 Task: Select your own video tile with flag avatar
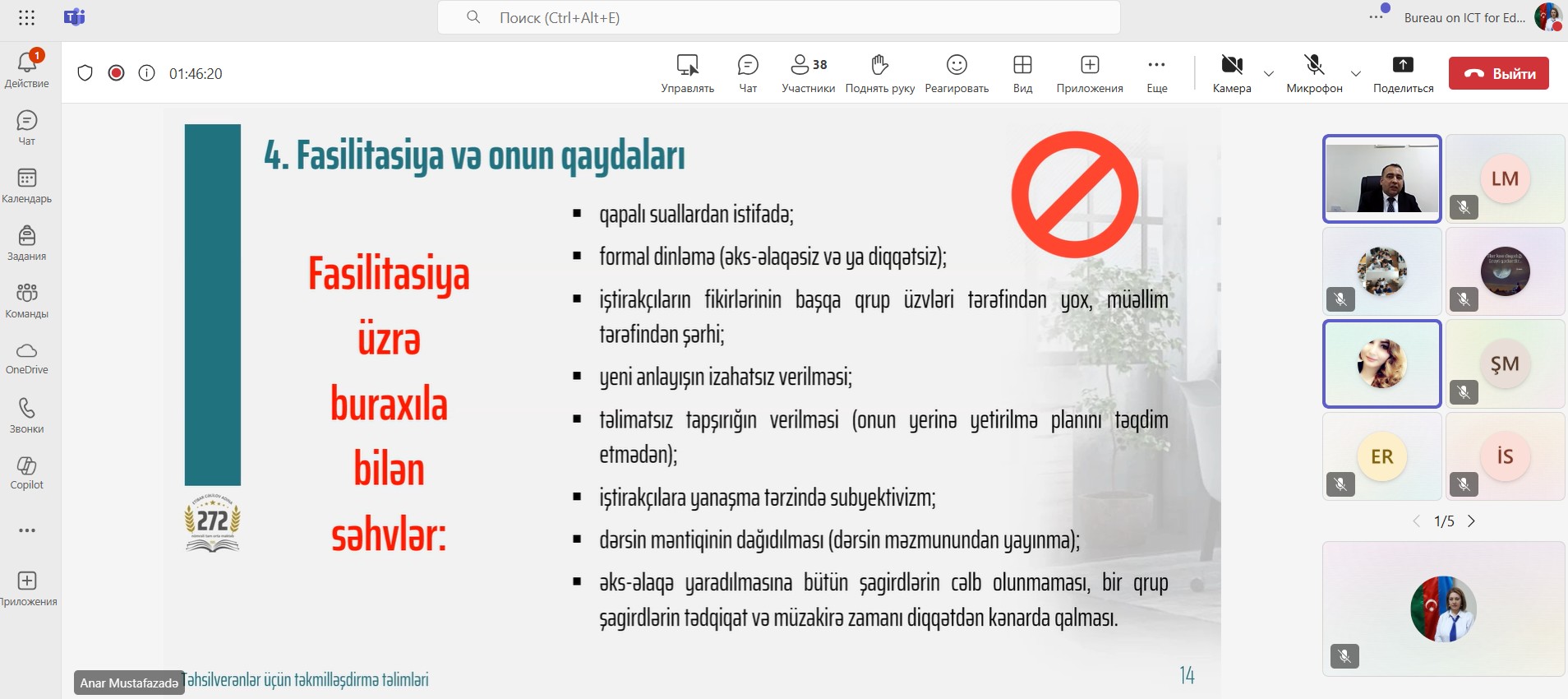point(1444,609)
